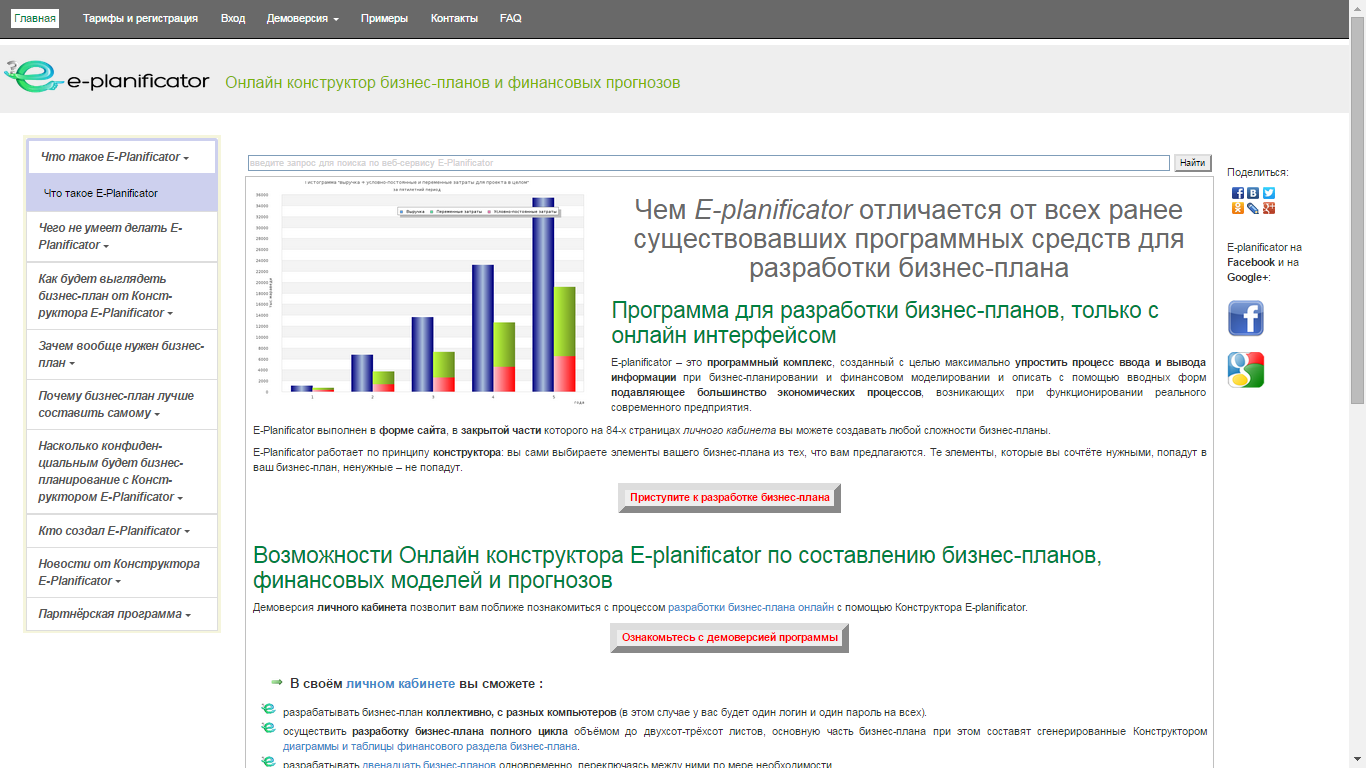Click the small Facebook share icon
1366x768 pixels.
1238,193
